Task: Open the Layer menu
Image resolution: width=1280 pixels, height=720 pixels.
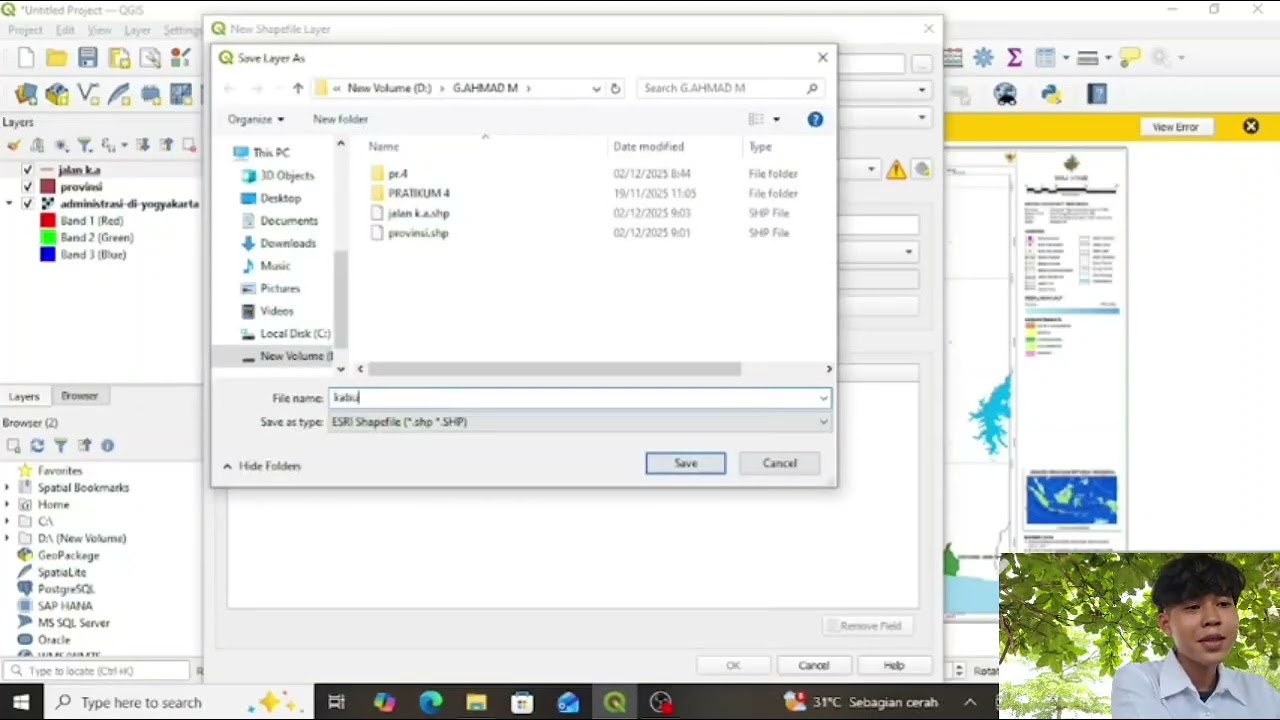Action: pyautogui.click(x=137, y=31)
